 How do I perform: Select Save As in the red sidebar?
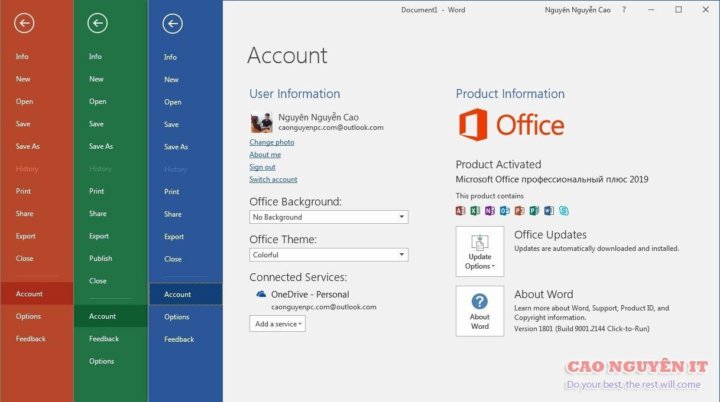coord(27,146)
